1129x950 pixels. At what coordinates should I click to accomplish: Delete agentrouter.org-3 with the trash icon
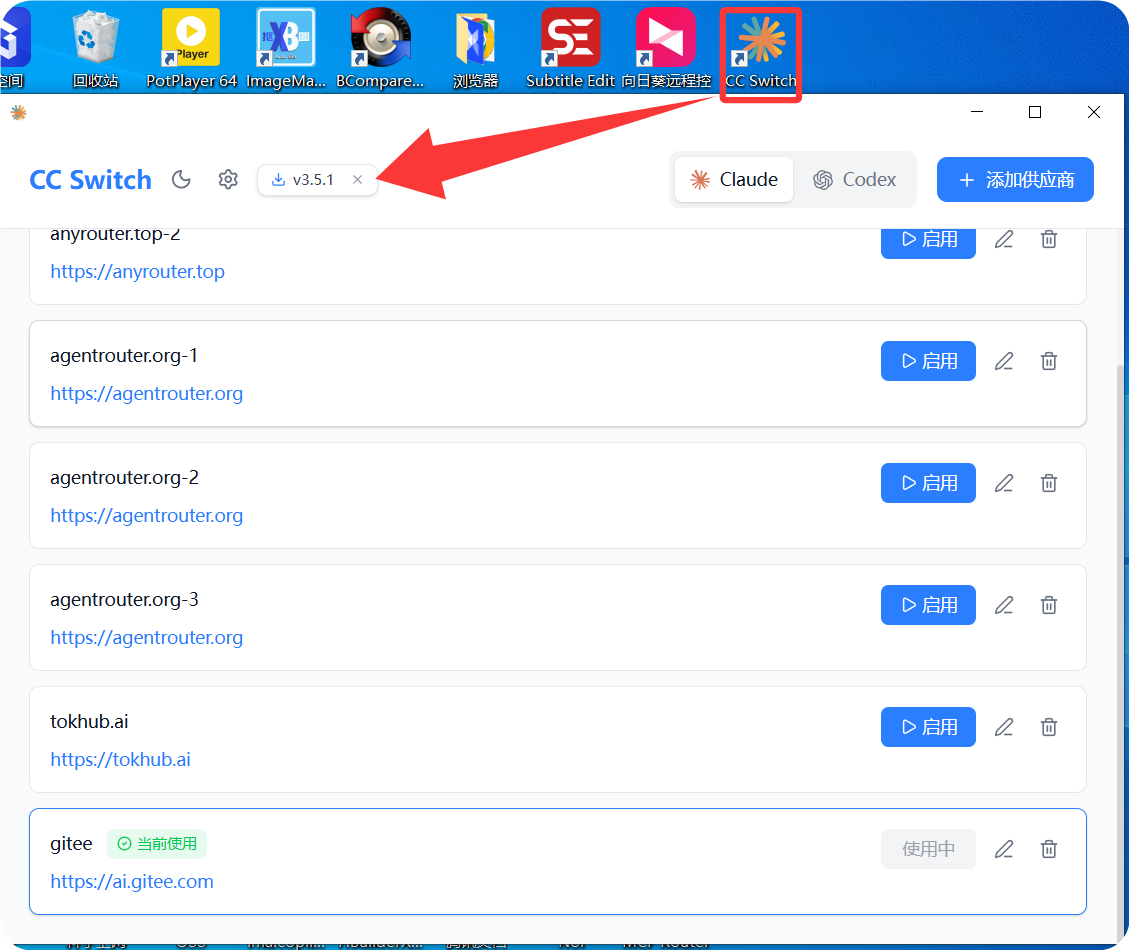point(1049,605)
